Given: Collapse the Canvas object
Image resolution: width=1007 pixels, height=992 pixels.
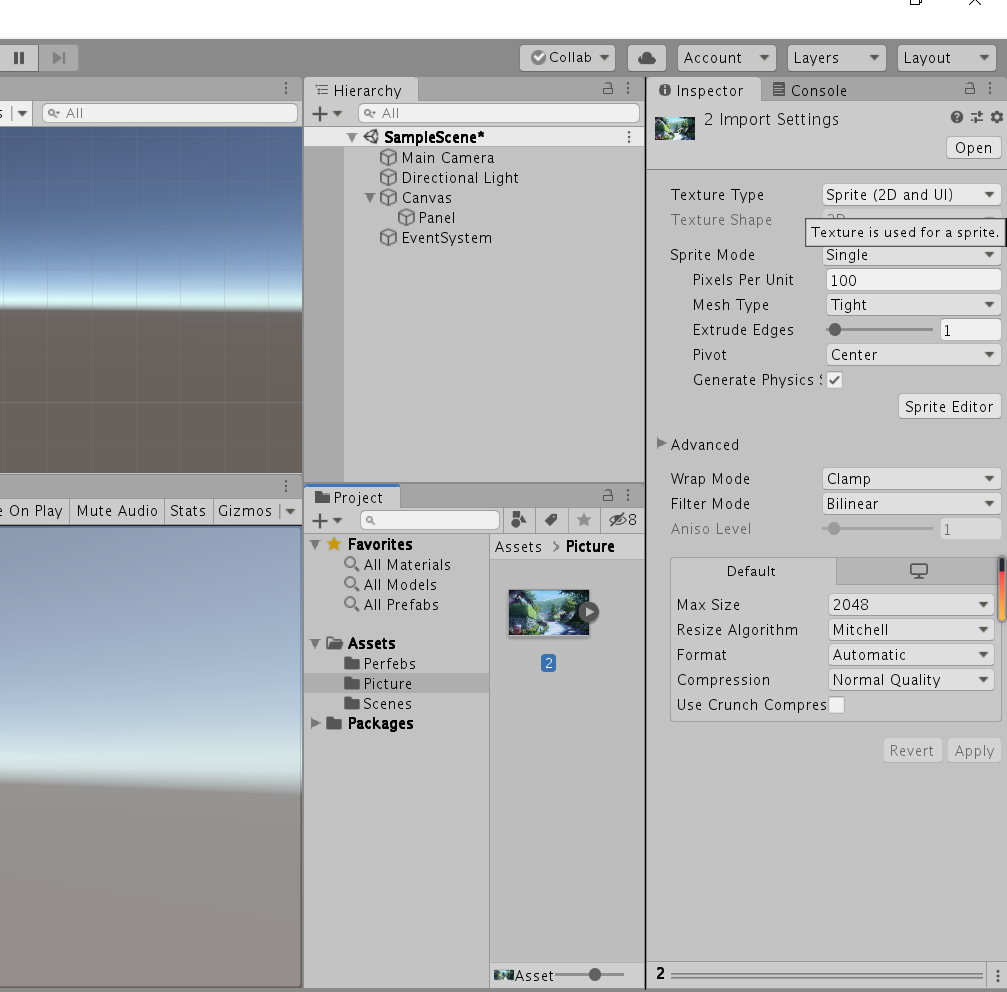Looking at the screenshot, I should click(x=369, y=198).
